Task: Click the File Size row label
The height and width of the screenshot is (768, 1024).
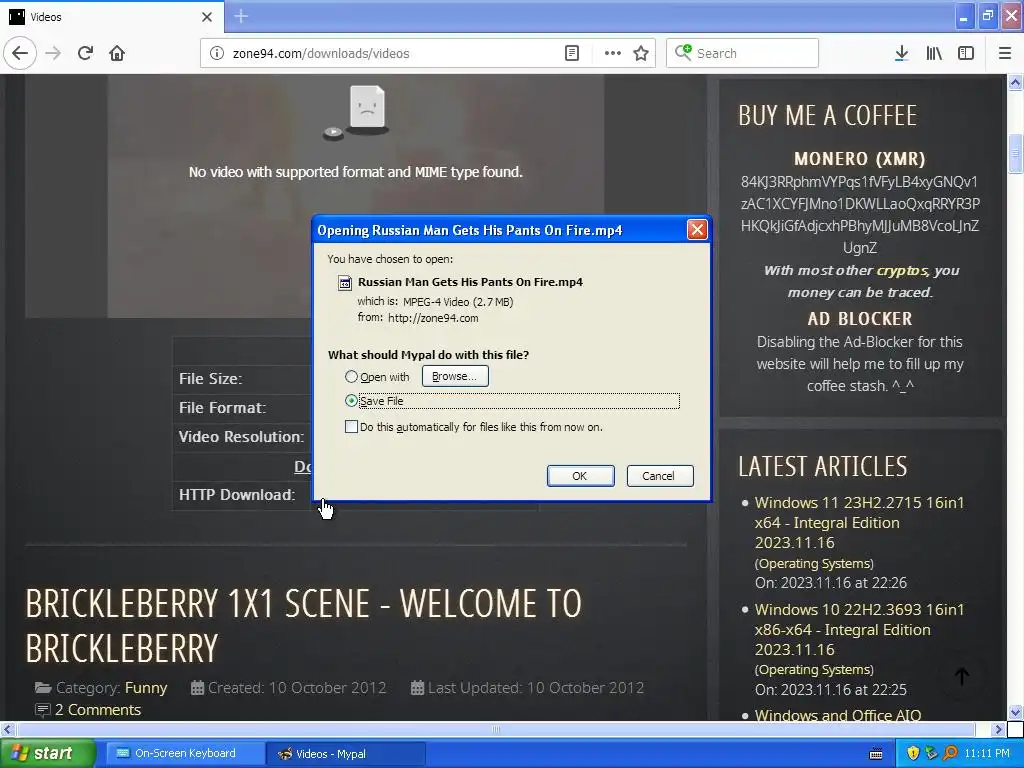Action: (x=210, y=379)
